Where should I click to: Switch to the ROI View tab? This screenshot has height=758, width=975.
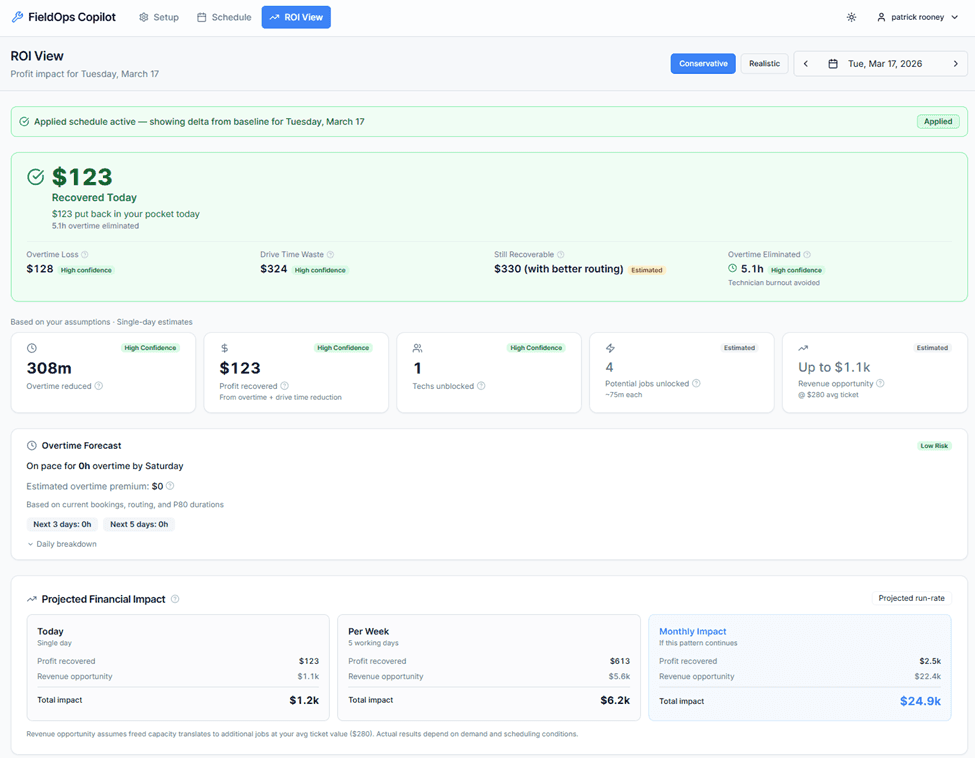296,16
